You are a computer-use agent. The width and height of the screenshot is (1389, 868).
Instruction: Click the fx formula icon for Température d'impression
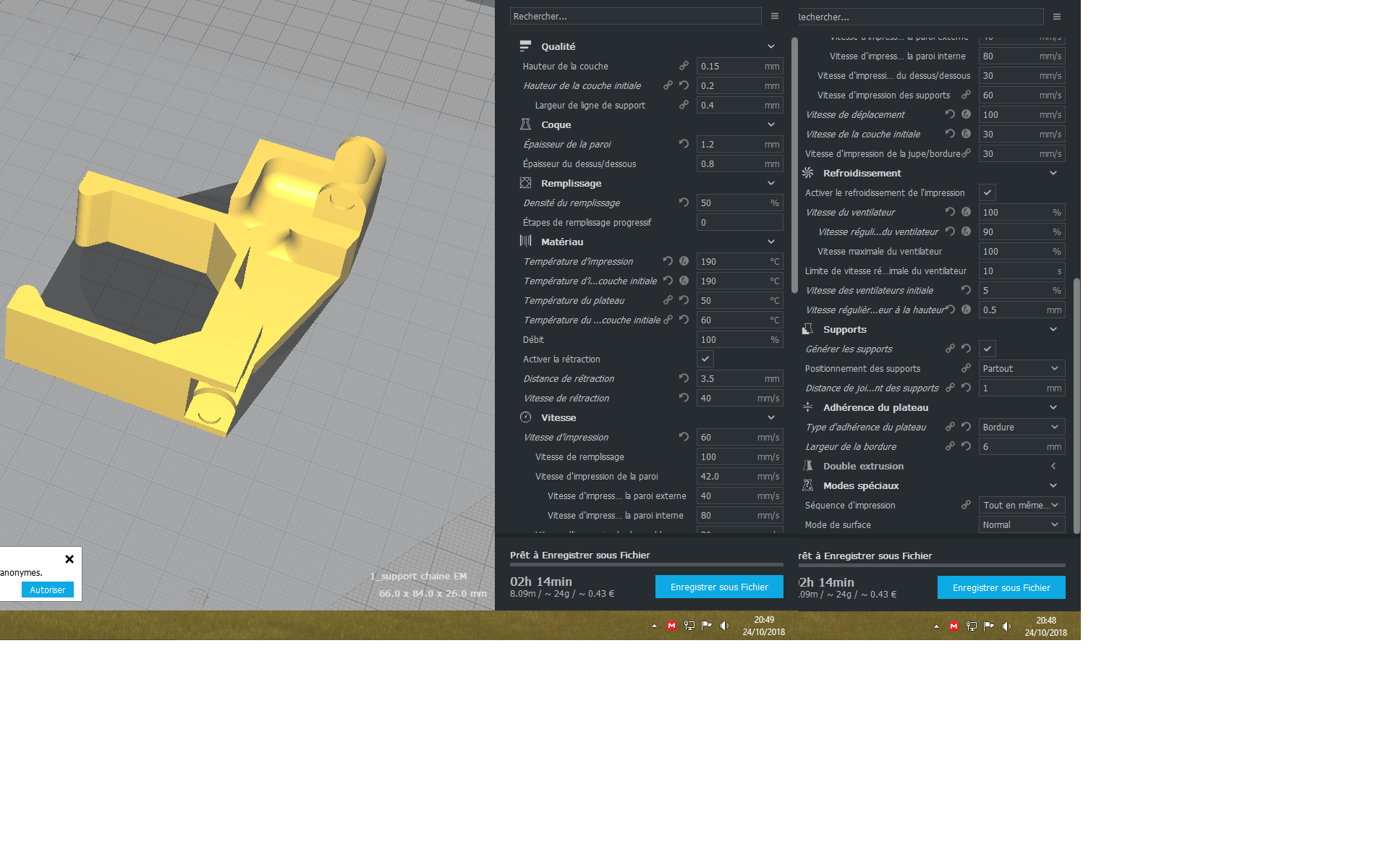tap(684, 261)
